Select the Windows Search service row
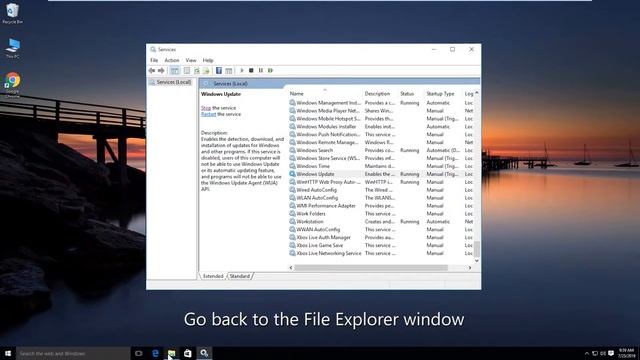This screenshot has width=640, height=360. coord(380,150)
